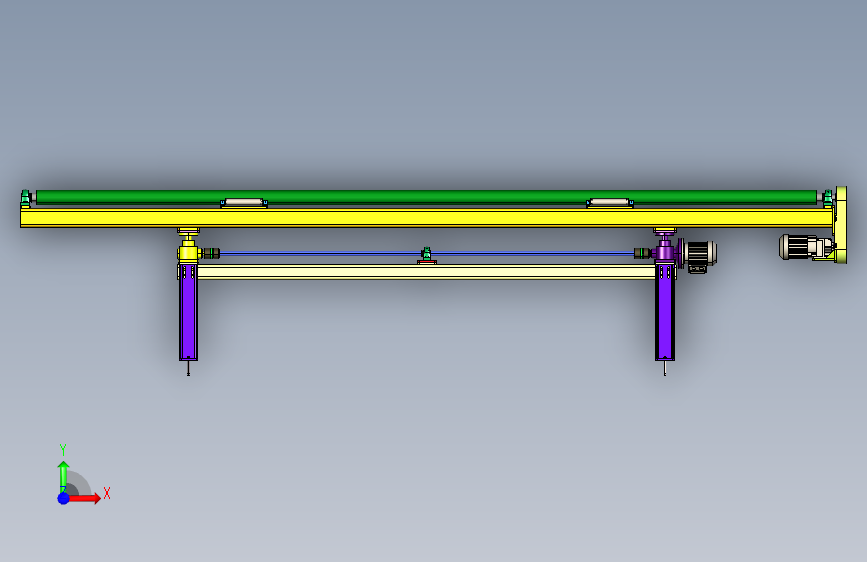
Task: Select the right purple support column
Action: tap(665, 313)
